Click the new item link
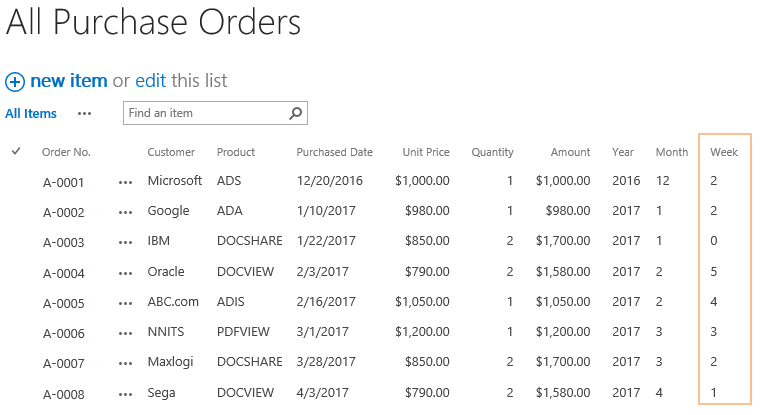This screenshot has width=762, height=415. click(x=69, y=81)
